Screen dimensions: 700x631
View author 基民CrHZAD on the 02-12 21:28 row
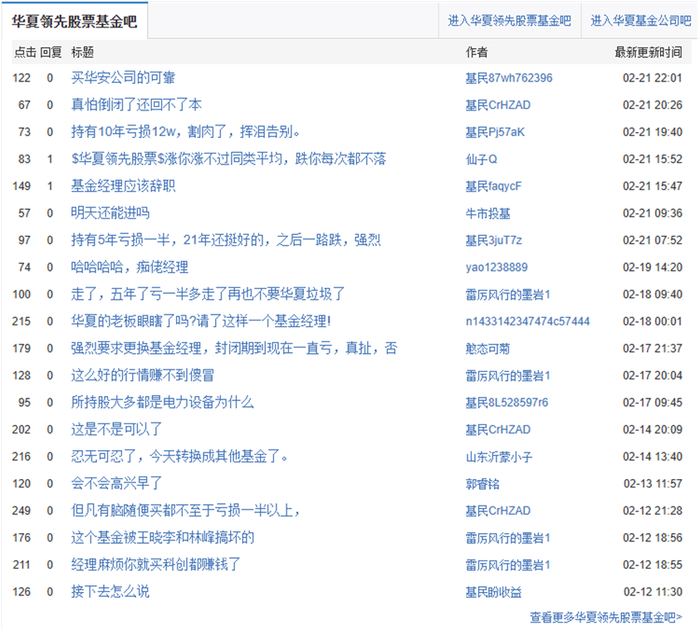coord(498,511)
